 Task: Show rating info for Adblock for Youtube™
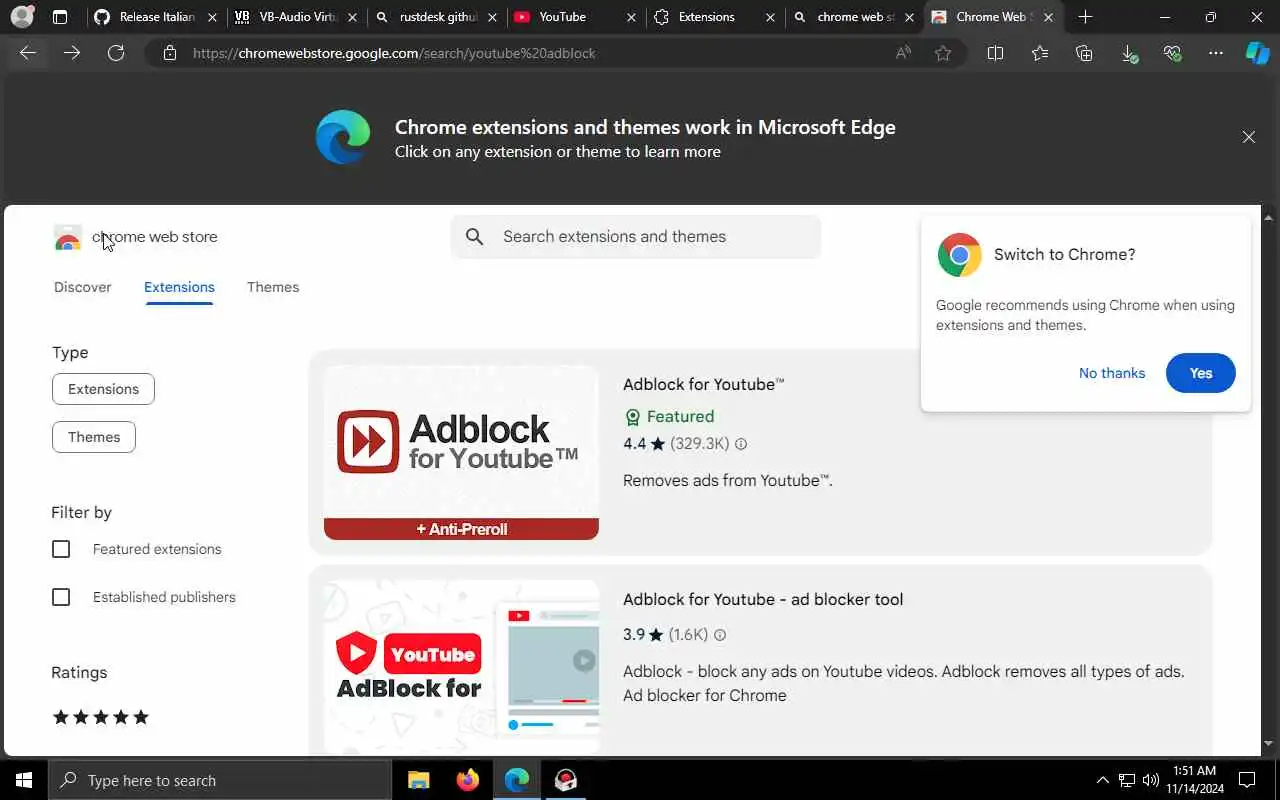coord(741,444)
